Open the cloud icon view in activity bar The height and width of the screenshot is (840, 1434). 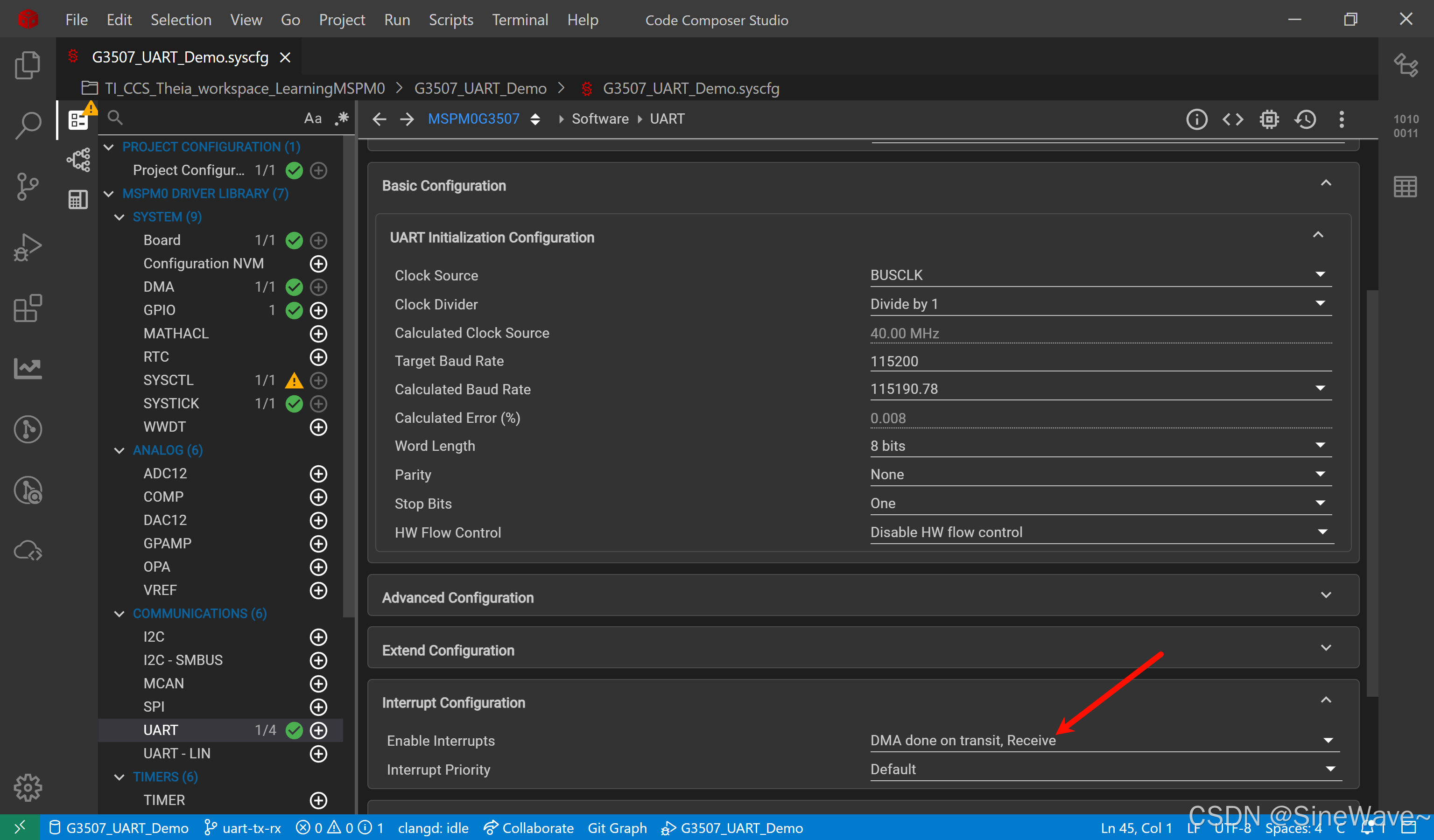coord(28,551)
